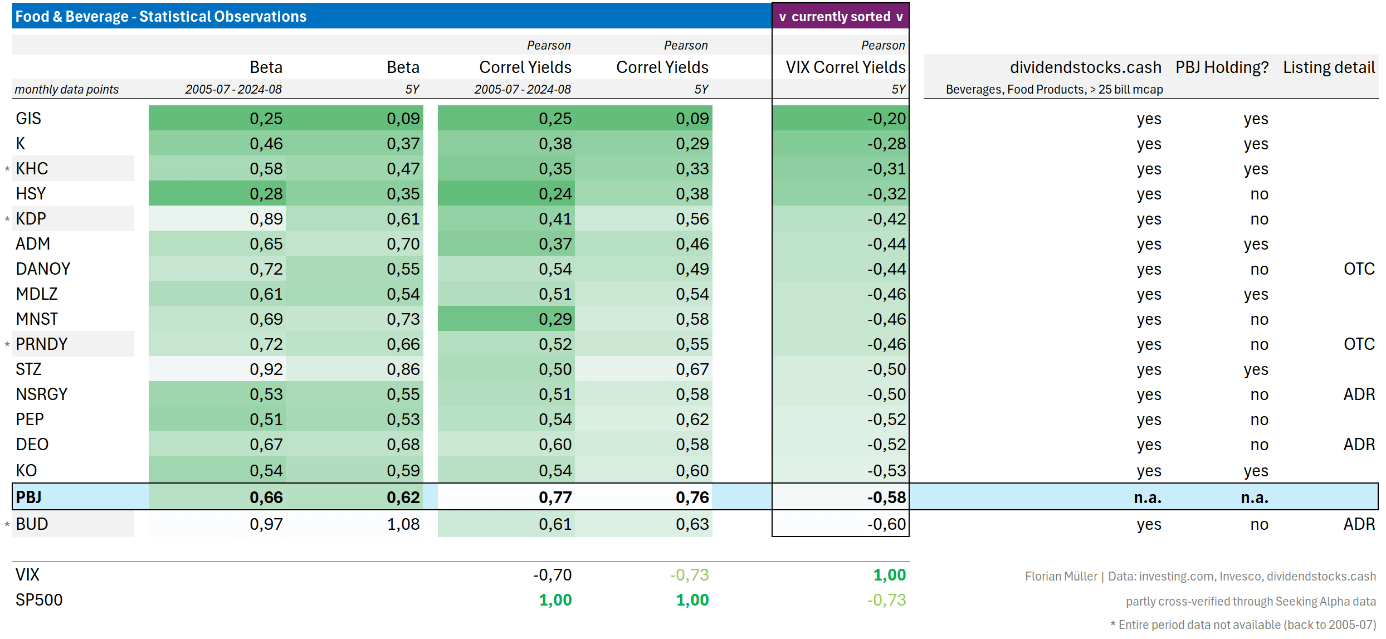
Task: Select the OTC listing detail for PRNDY
Action: 1359,344
